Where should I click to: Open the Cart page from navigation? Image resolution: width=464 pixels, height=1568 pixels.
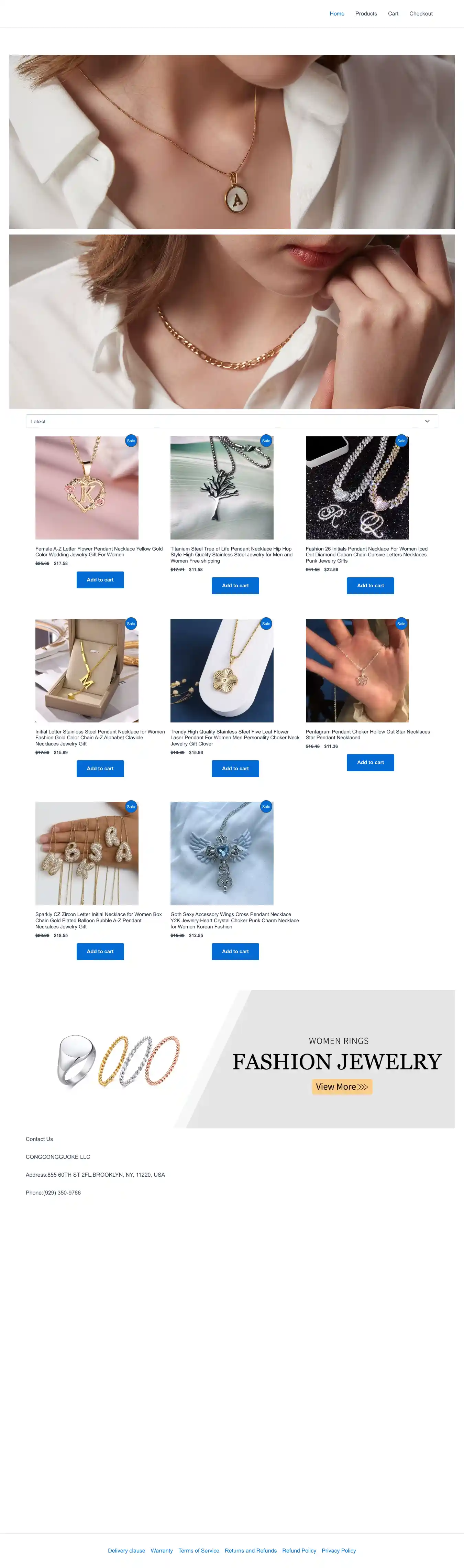point(393,13)
